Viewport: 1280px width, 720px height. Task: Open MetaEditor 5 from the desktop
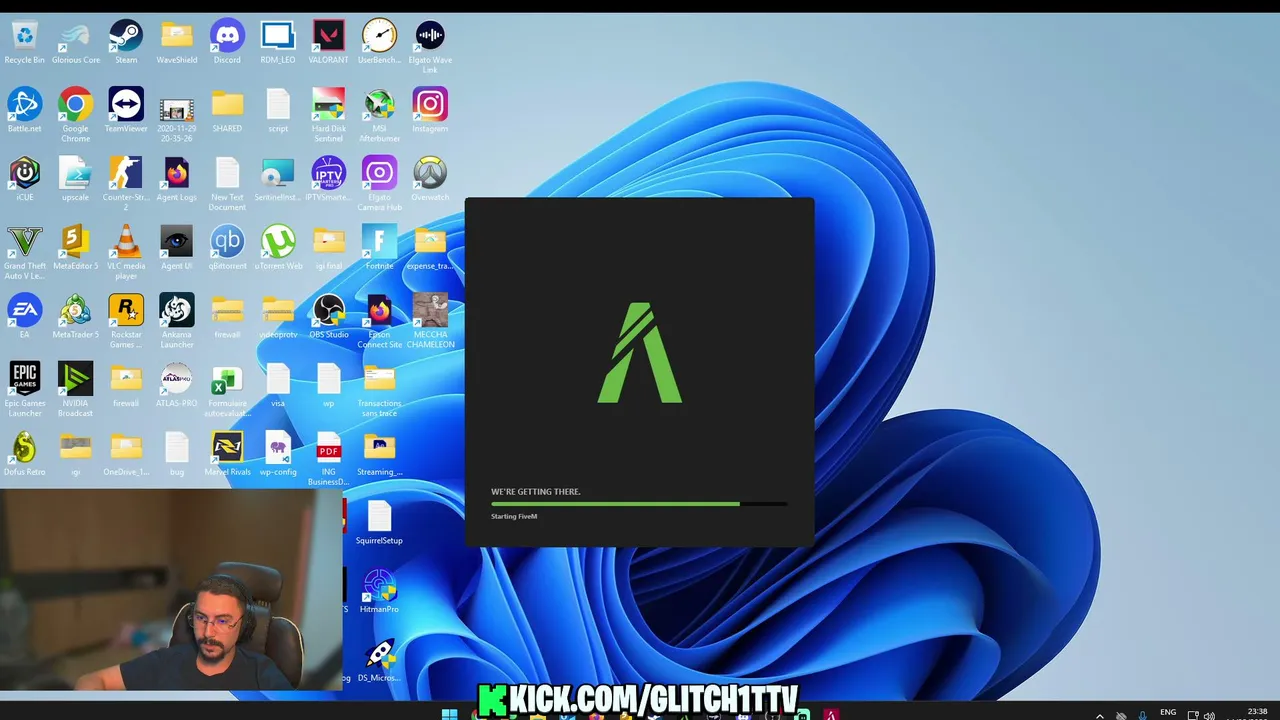tap(75, 242)
